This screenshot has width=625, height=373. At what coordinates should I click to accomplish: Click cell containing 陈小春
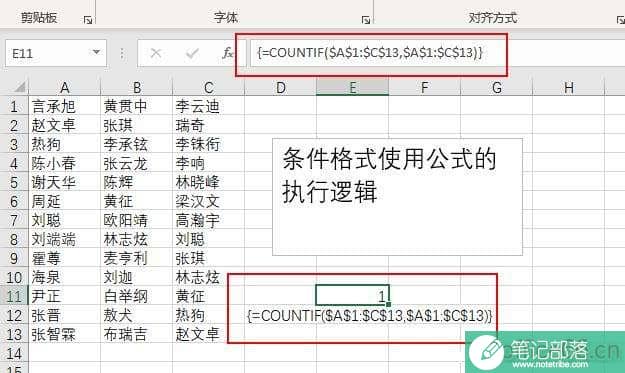[x=65, y=163]
